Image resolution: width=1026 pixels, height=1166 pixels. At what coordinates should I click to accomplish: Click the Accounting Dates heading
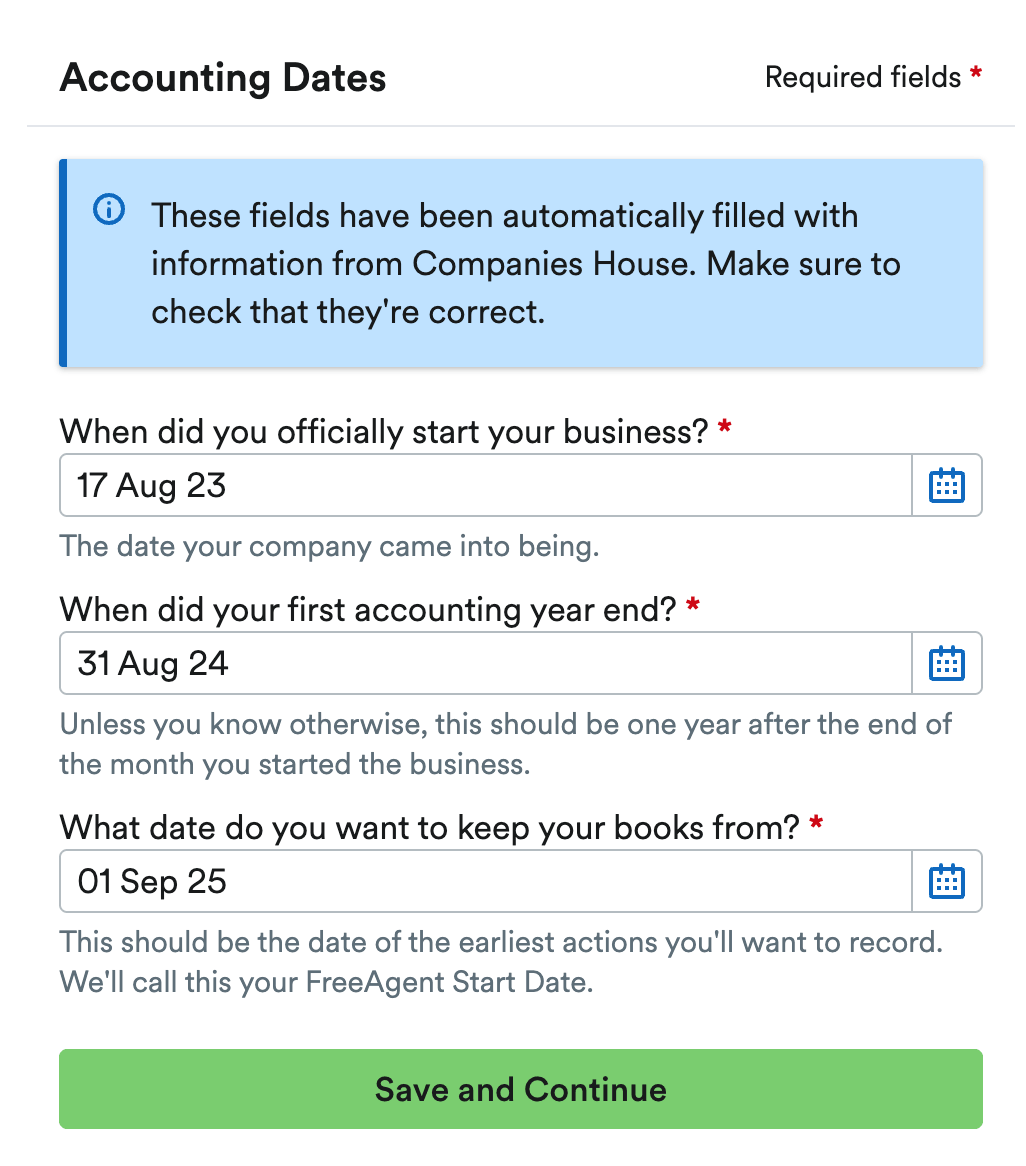223,78
